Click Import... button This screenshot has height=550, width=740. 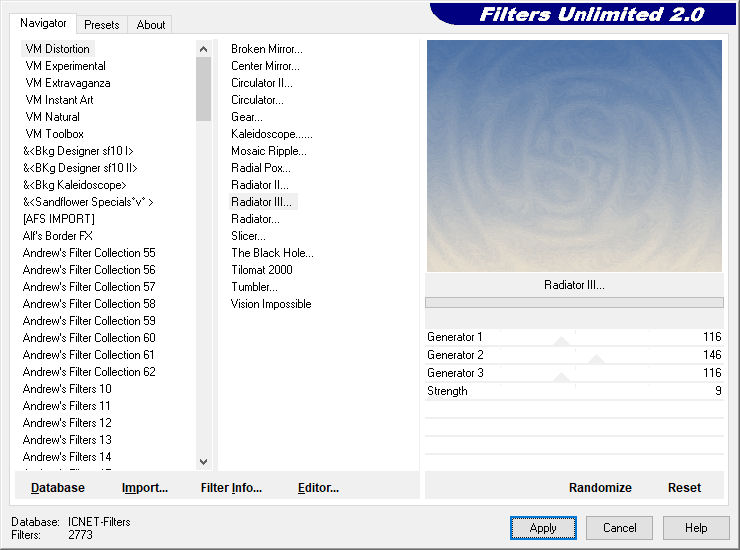144,488
